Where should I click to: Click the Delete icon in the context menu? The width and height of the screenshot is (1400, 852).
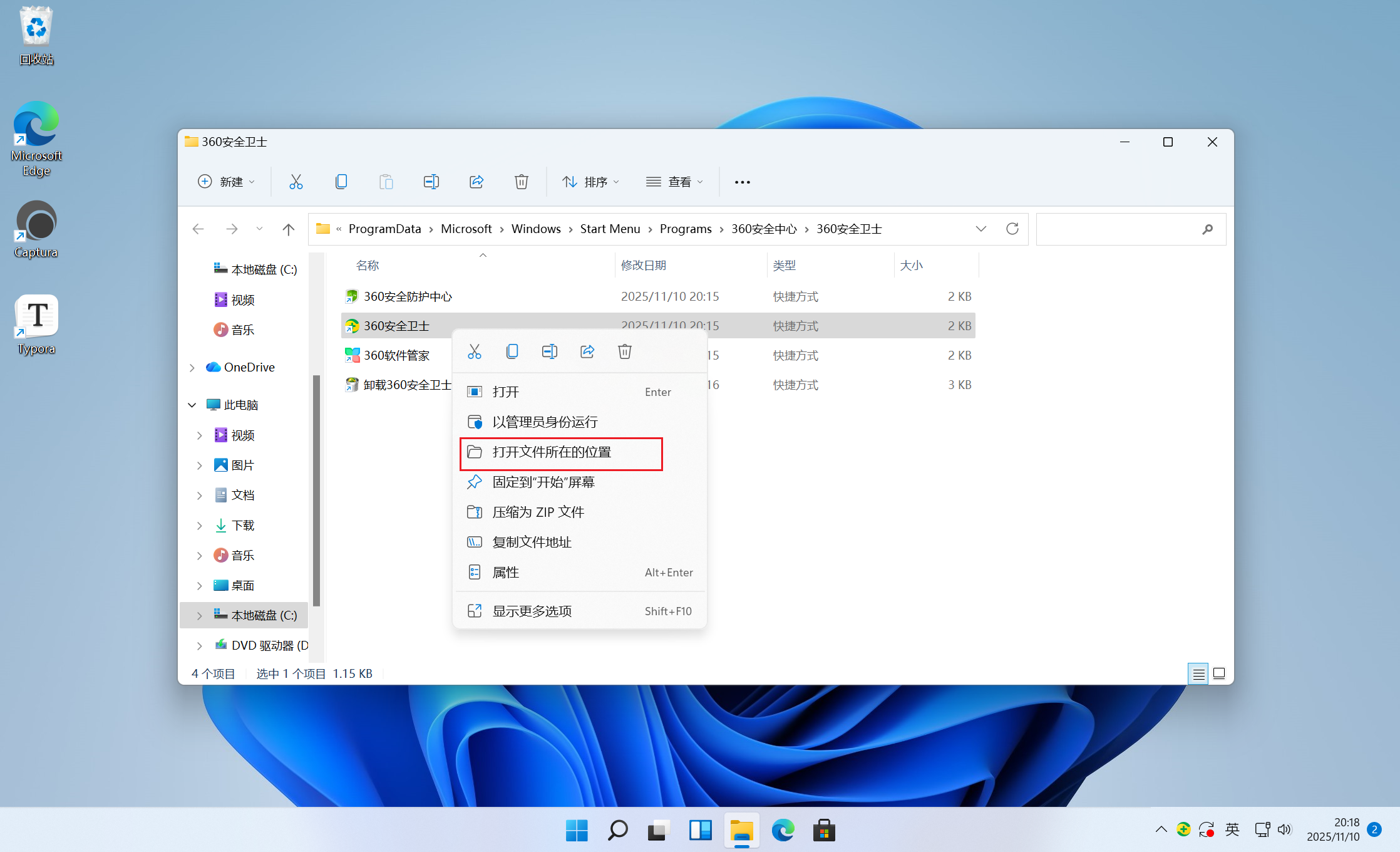coord(624,351)
